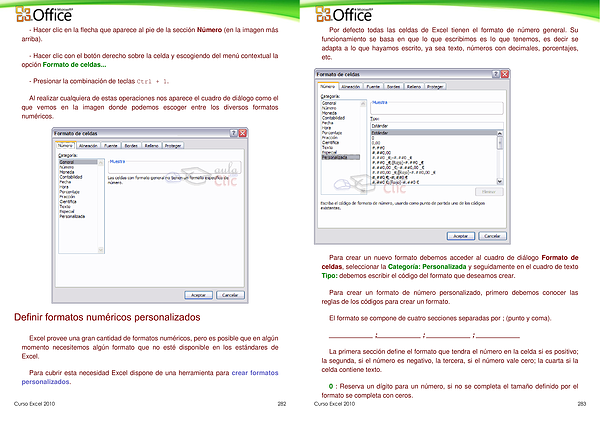Select Fracción category in page 282 dialog

coord(67,197)
